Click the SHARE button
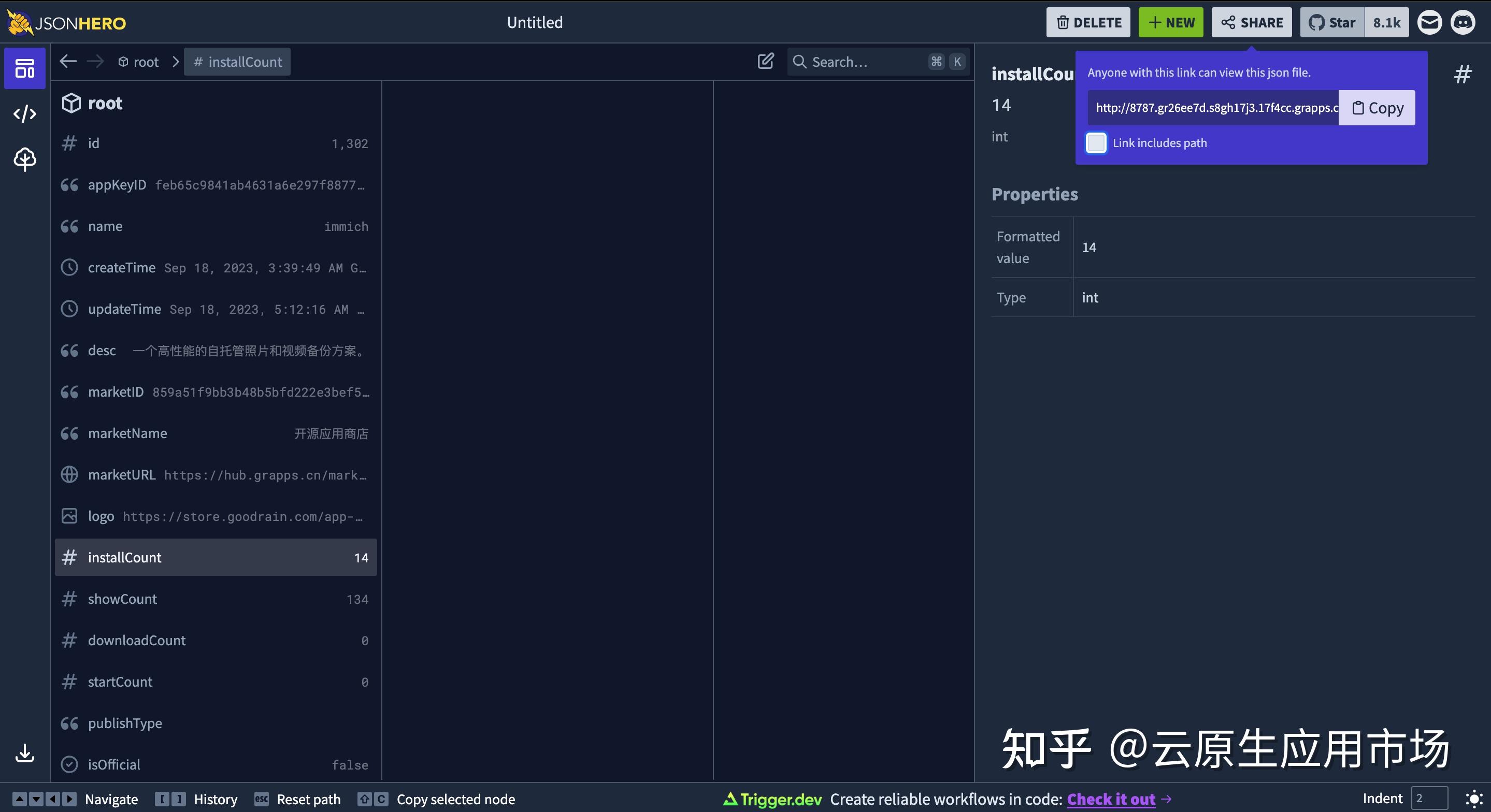 pos(1251,22)
